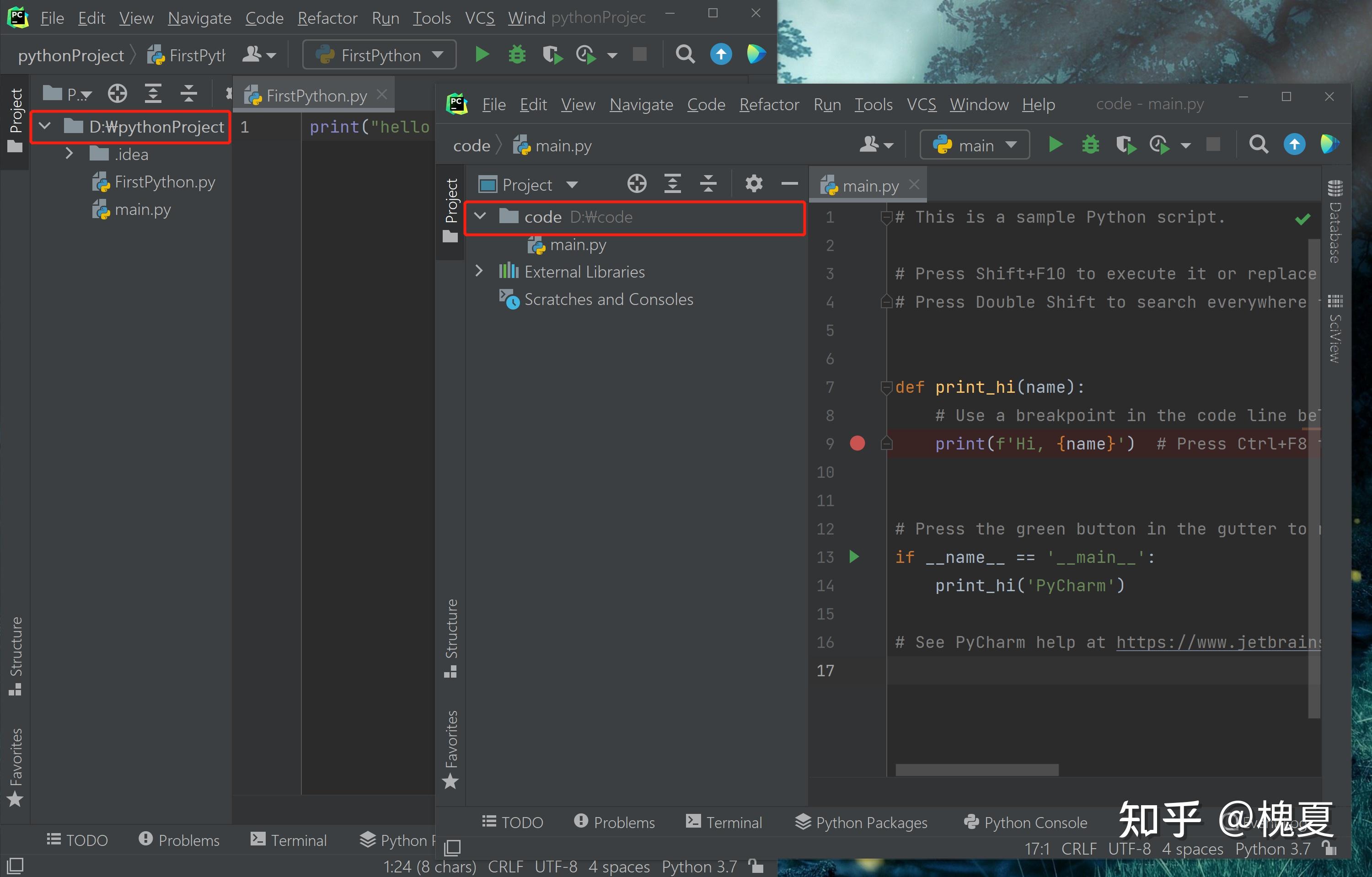Open SciView tool window on right edge
1372x877 pixels.
coord(1335,329)
